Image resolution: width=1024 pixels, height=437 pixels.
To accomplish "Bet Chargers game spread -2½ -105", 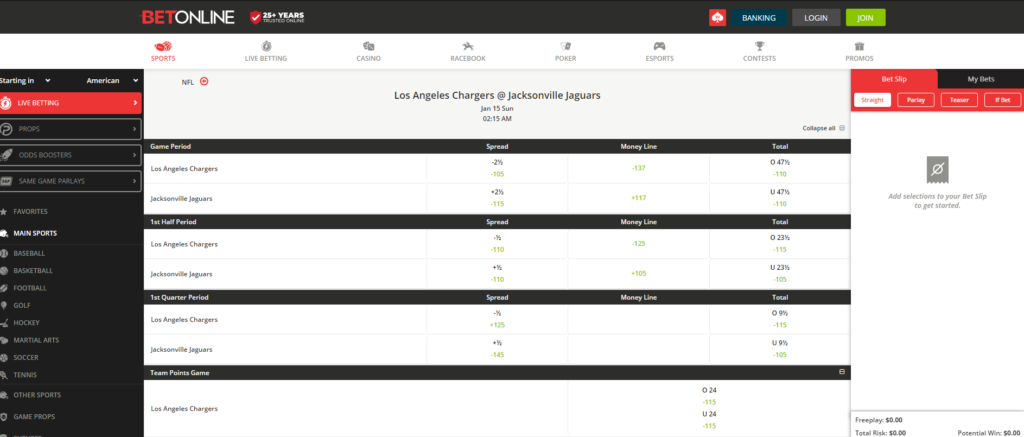I will click(x=497, y=169).
